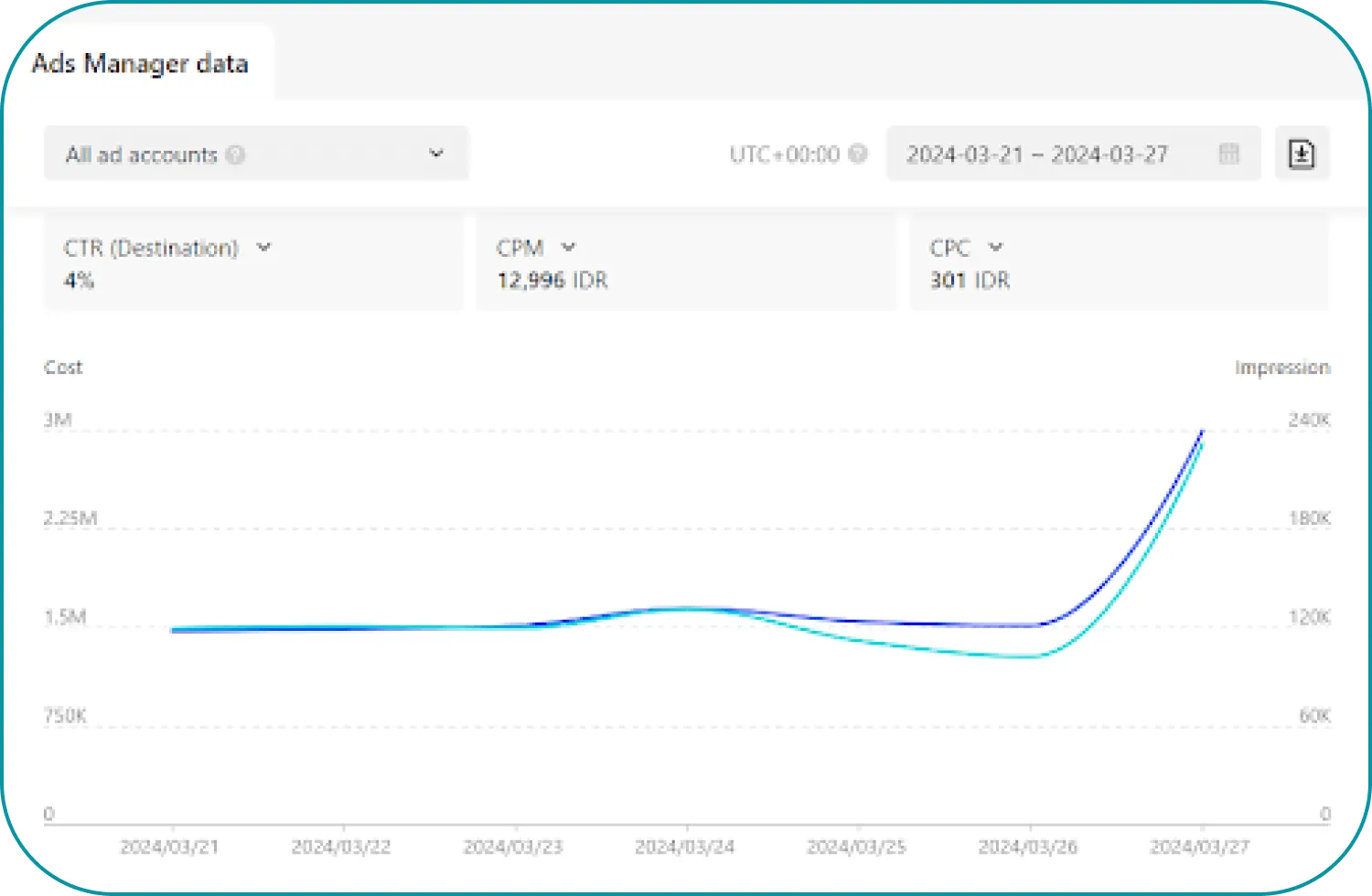Image resolution: width=1372 pixels, height=896 pixels.
Task: Click the 2024/03/24 date on chart axis
Action: click(685, 847)
